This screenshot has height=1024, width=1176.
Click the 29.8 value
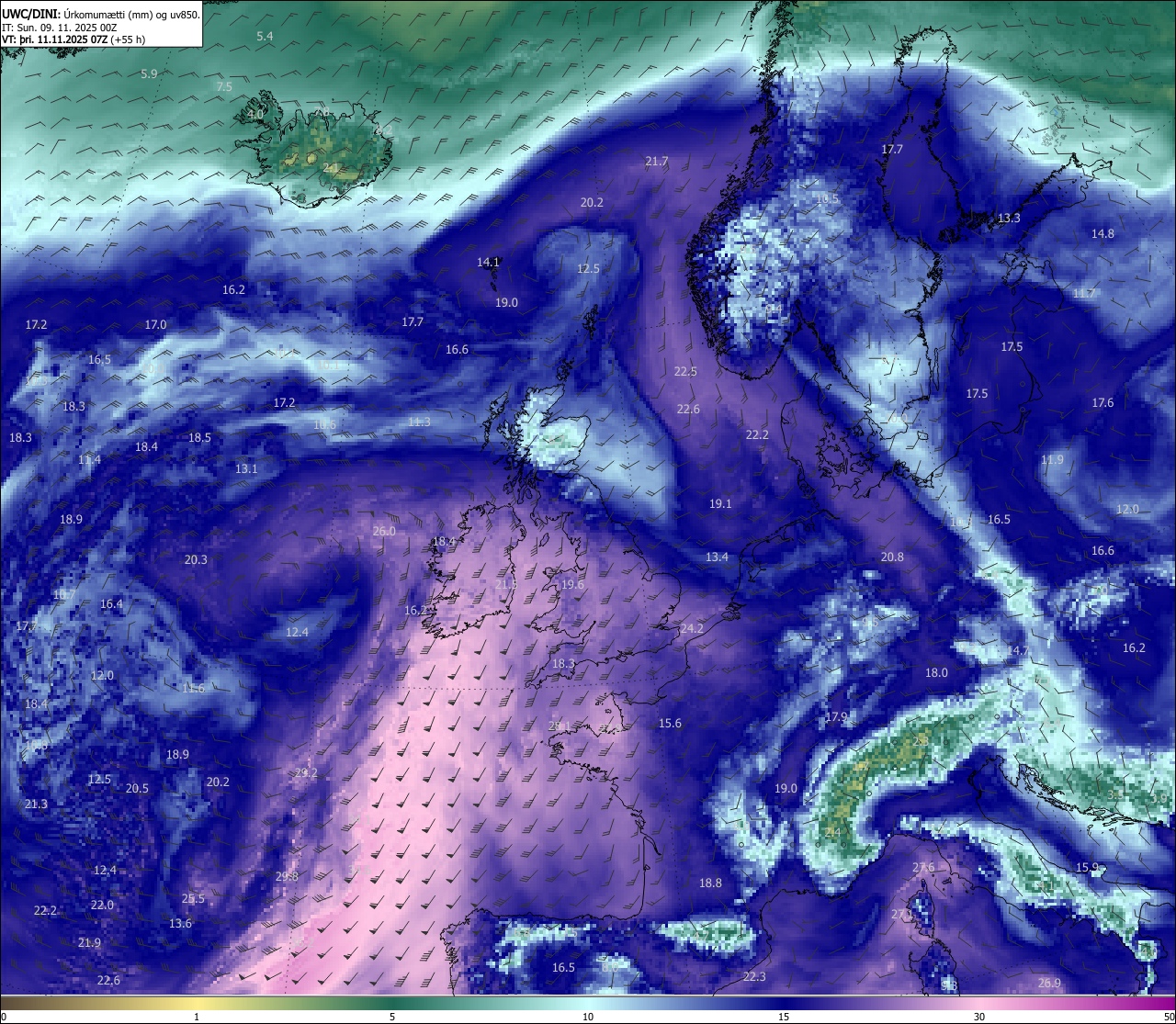tap(287, 876)
